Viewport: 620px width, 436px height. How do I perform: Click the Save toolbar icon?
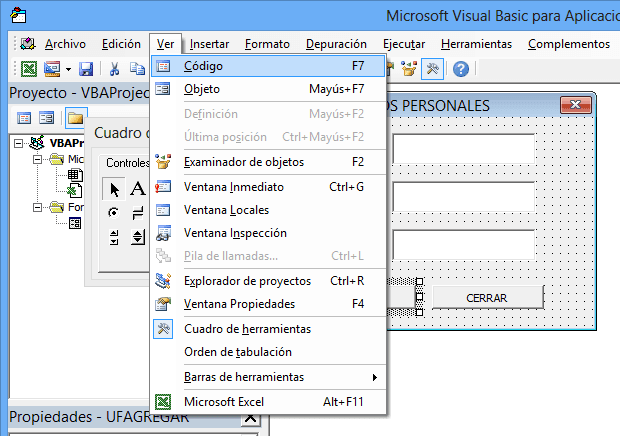point(86,69)
